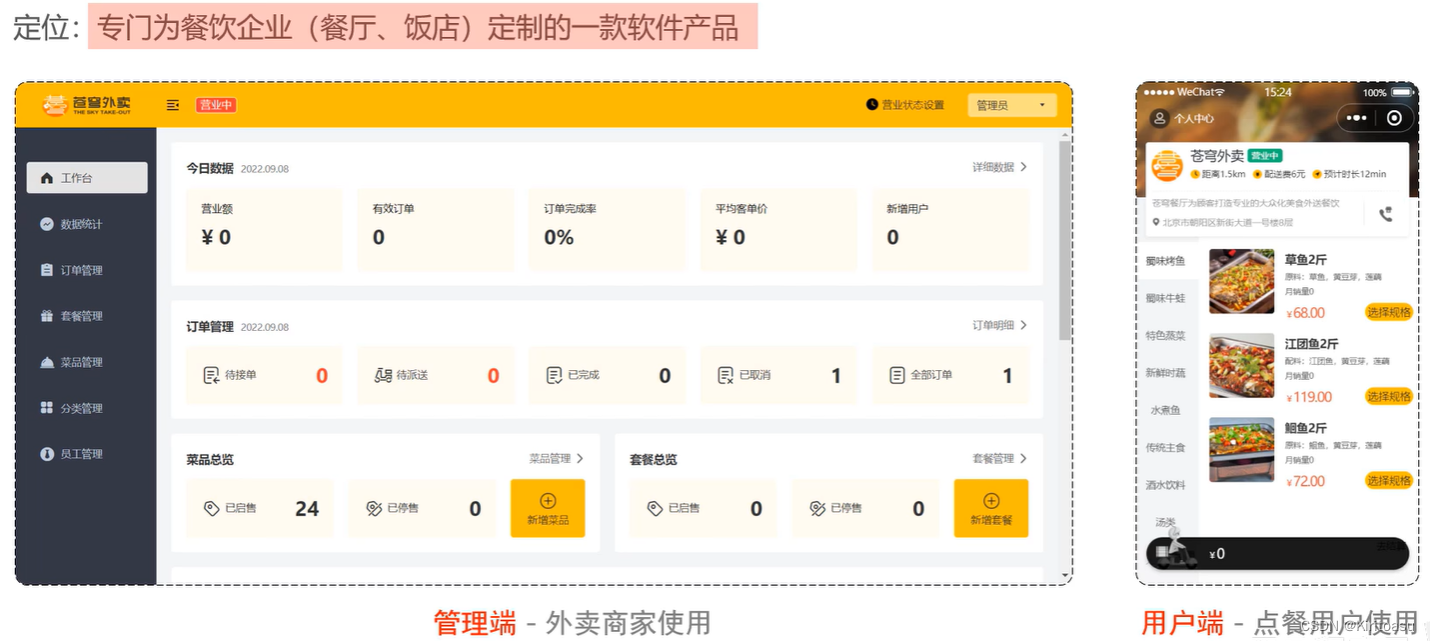Click the 新增用户 data card
Screen dimensions: 1430x641
tap(950, 229)
